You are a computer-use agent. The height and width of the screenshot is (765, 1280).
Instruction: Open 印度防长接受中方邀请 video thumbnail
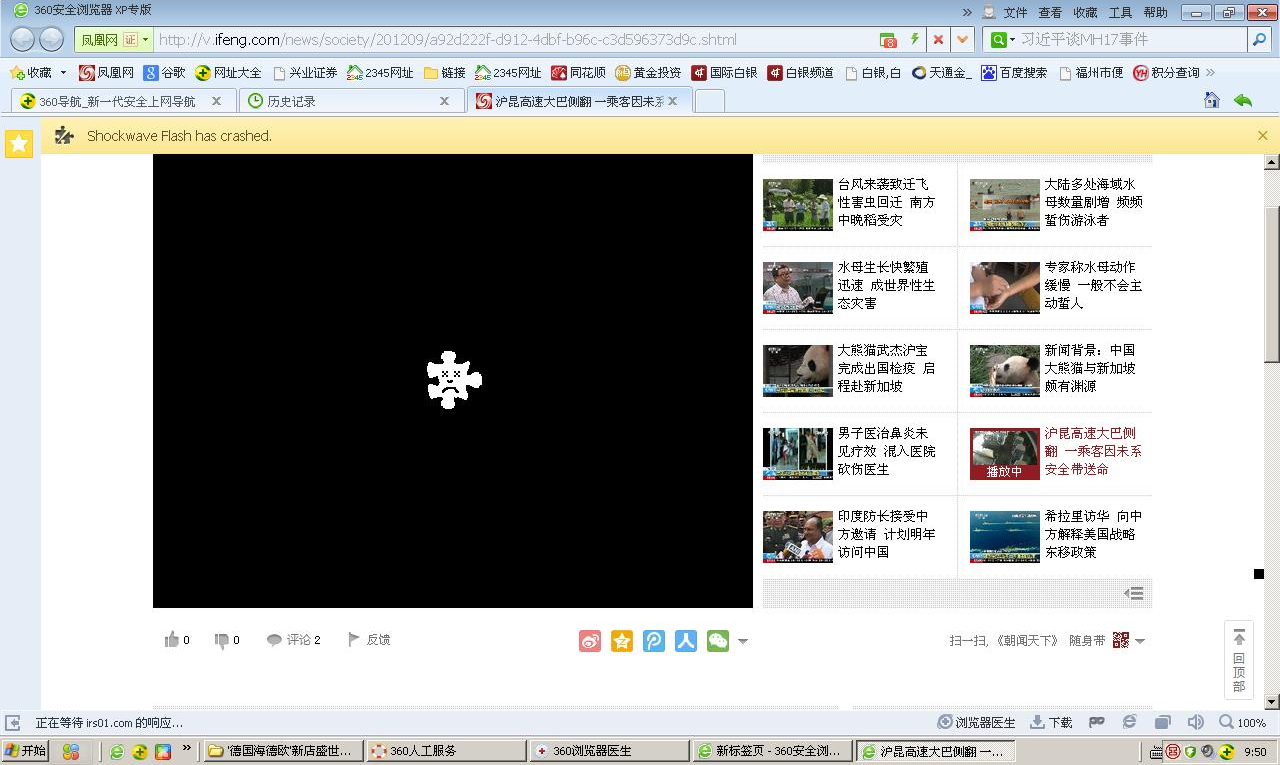(797, 536)
